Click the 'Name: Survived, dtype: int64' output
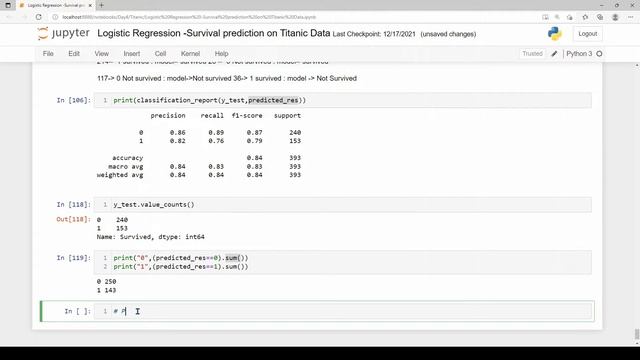The image size is (640, 360). (x=151, y=237)
